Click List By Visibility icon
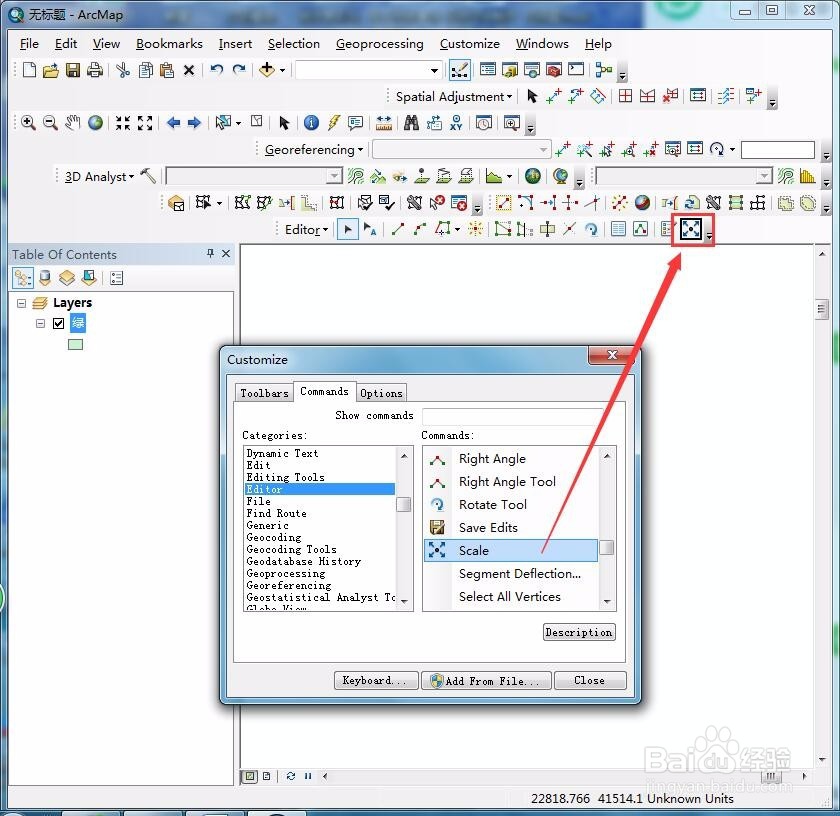840x816 pixels. click(67, 278)
